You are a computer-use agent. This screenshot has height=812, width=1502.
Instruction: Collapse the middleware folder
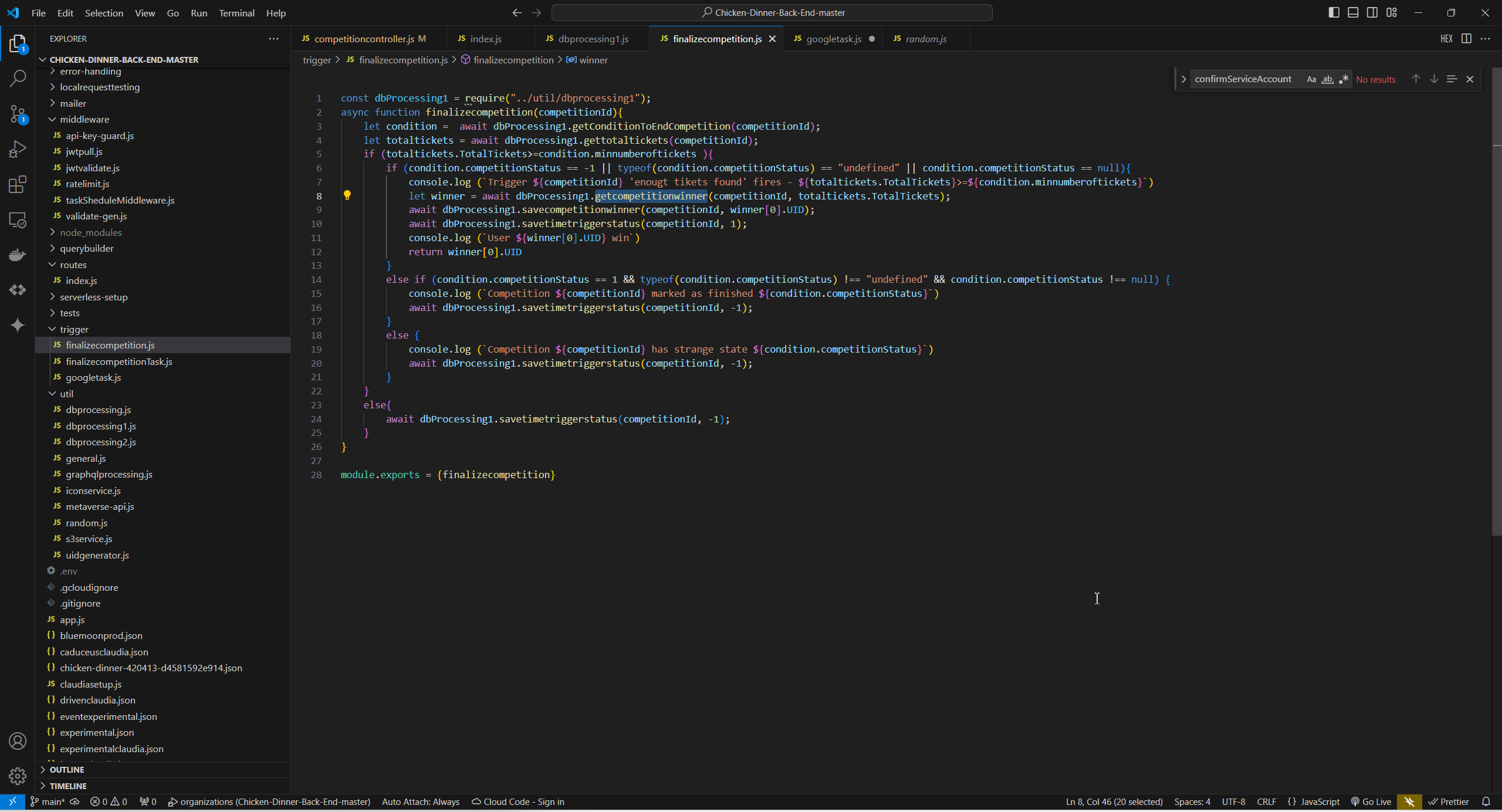point(84,119)
